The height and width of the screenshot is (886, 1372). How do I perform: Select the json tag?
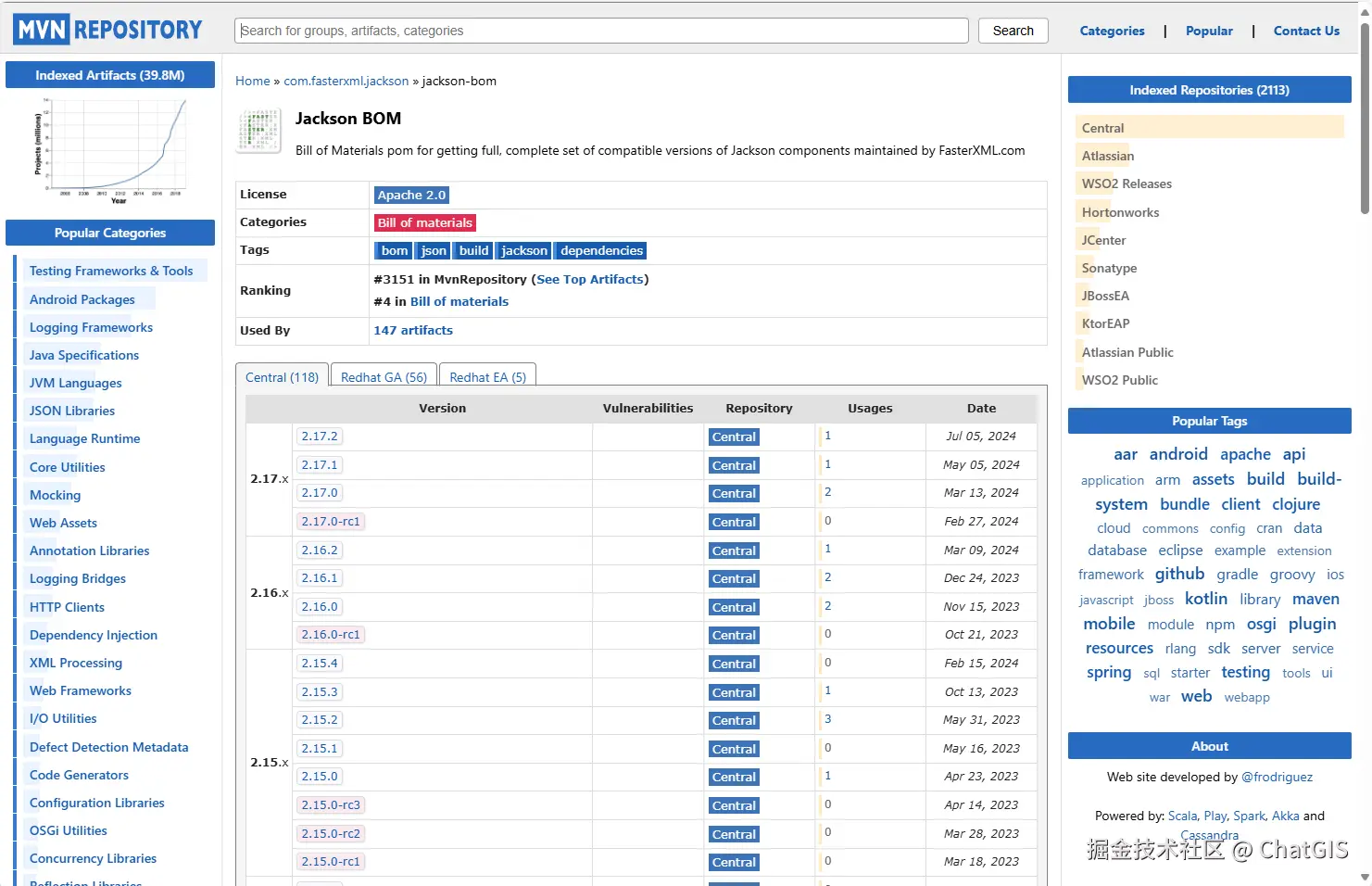pos(434,251)
